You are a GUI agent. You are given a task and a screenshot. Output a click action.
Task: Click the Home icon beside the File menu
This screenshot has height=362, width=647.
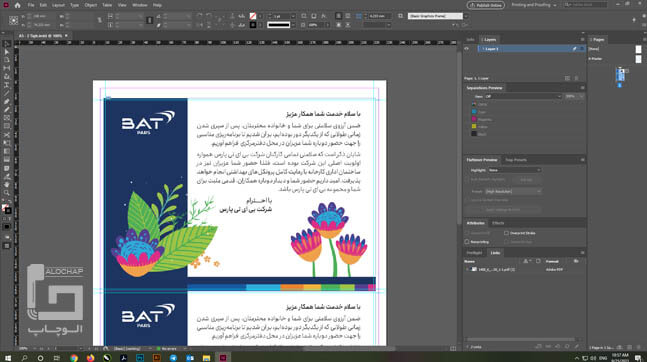coord(17,5)
